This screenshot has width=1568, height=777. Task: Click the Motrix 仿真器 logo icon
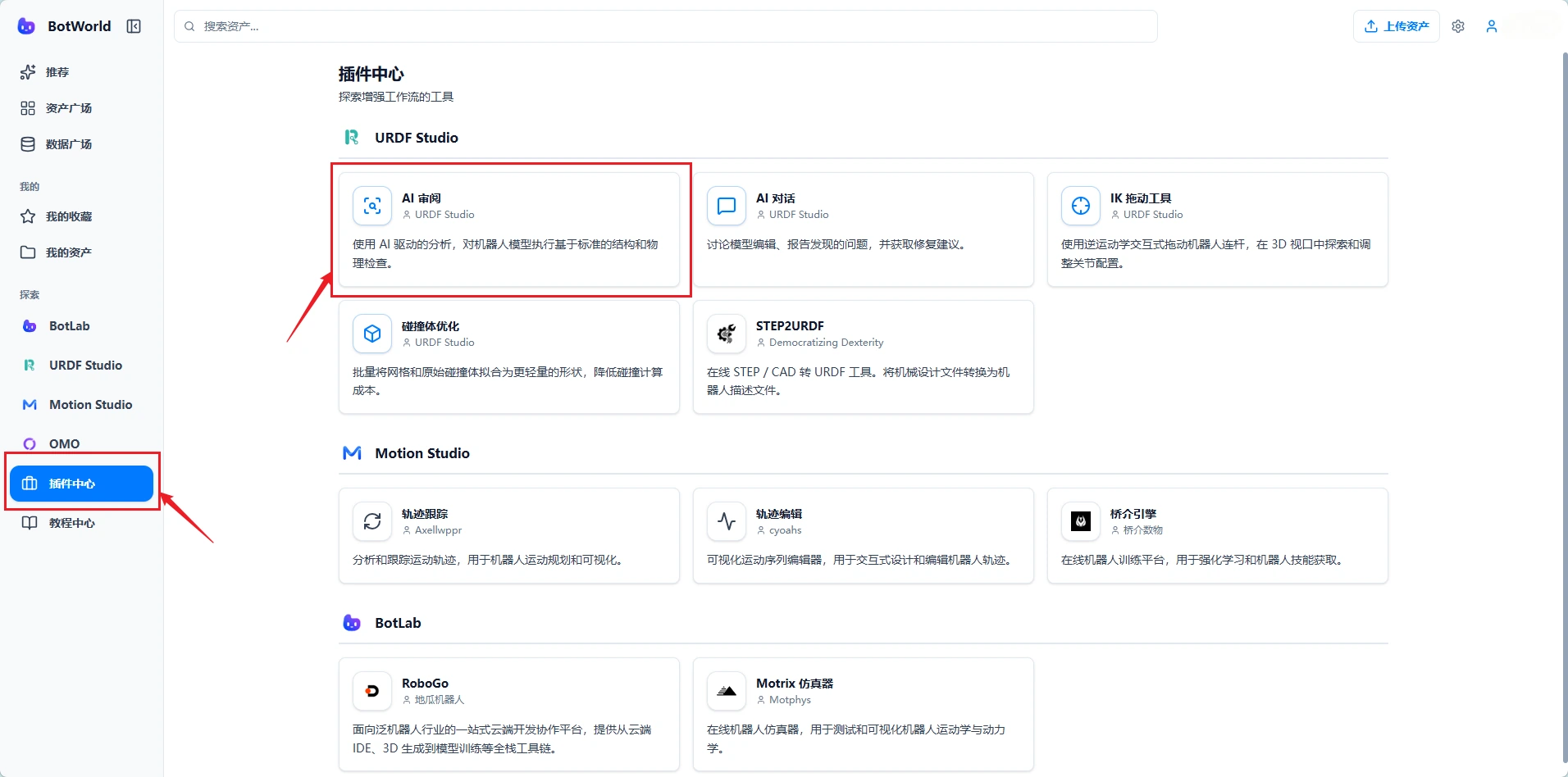727,691
